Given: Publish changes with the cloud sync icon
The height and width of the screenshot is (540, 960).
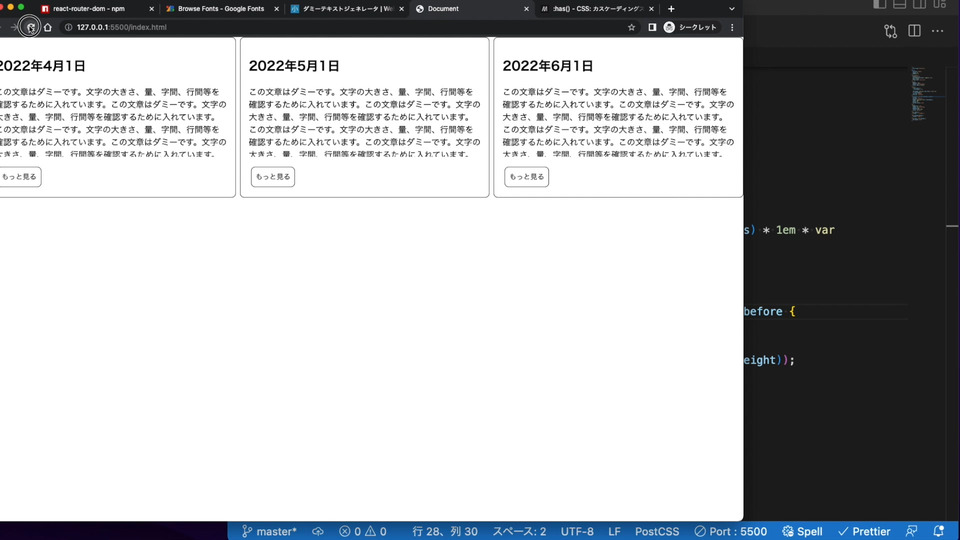Looking at the screenshot, I should 318,531.
